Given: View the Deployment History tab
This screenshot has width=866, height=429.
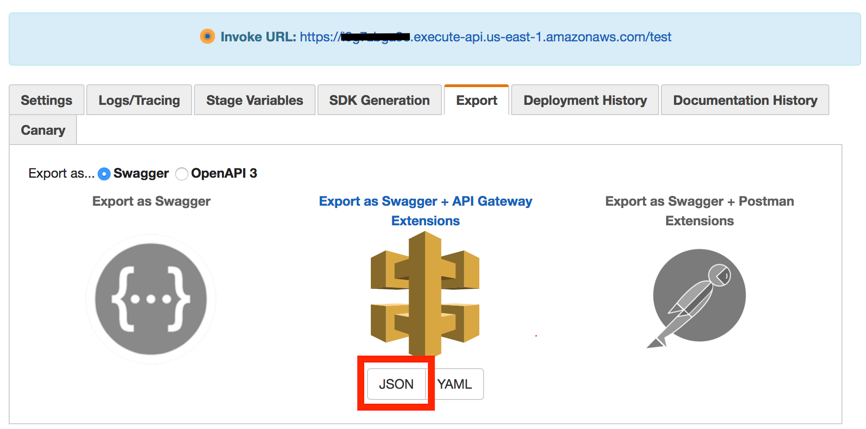Looking at the screenshot, I should [585, 100].
